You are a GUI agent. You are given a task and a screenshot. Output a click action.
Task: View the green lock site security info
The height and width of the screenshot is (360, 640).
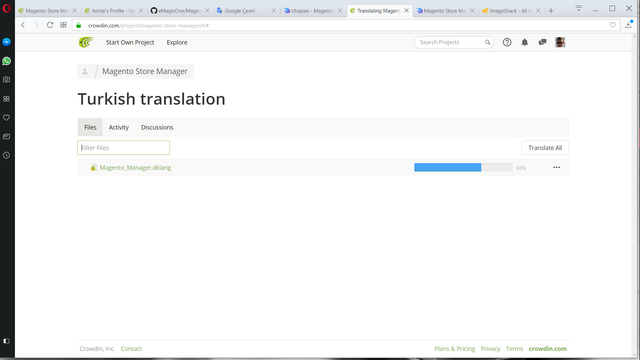79,25
